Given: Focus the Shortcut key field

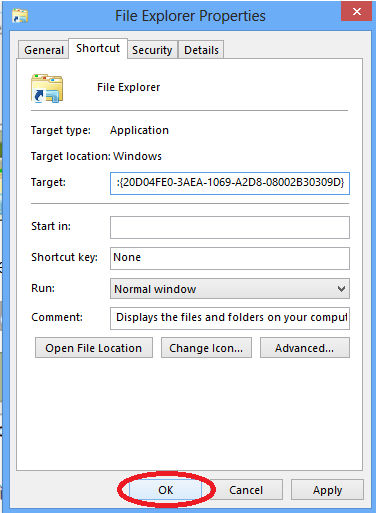Looking at the screenshot, I should pos(230,258).
